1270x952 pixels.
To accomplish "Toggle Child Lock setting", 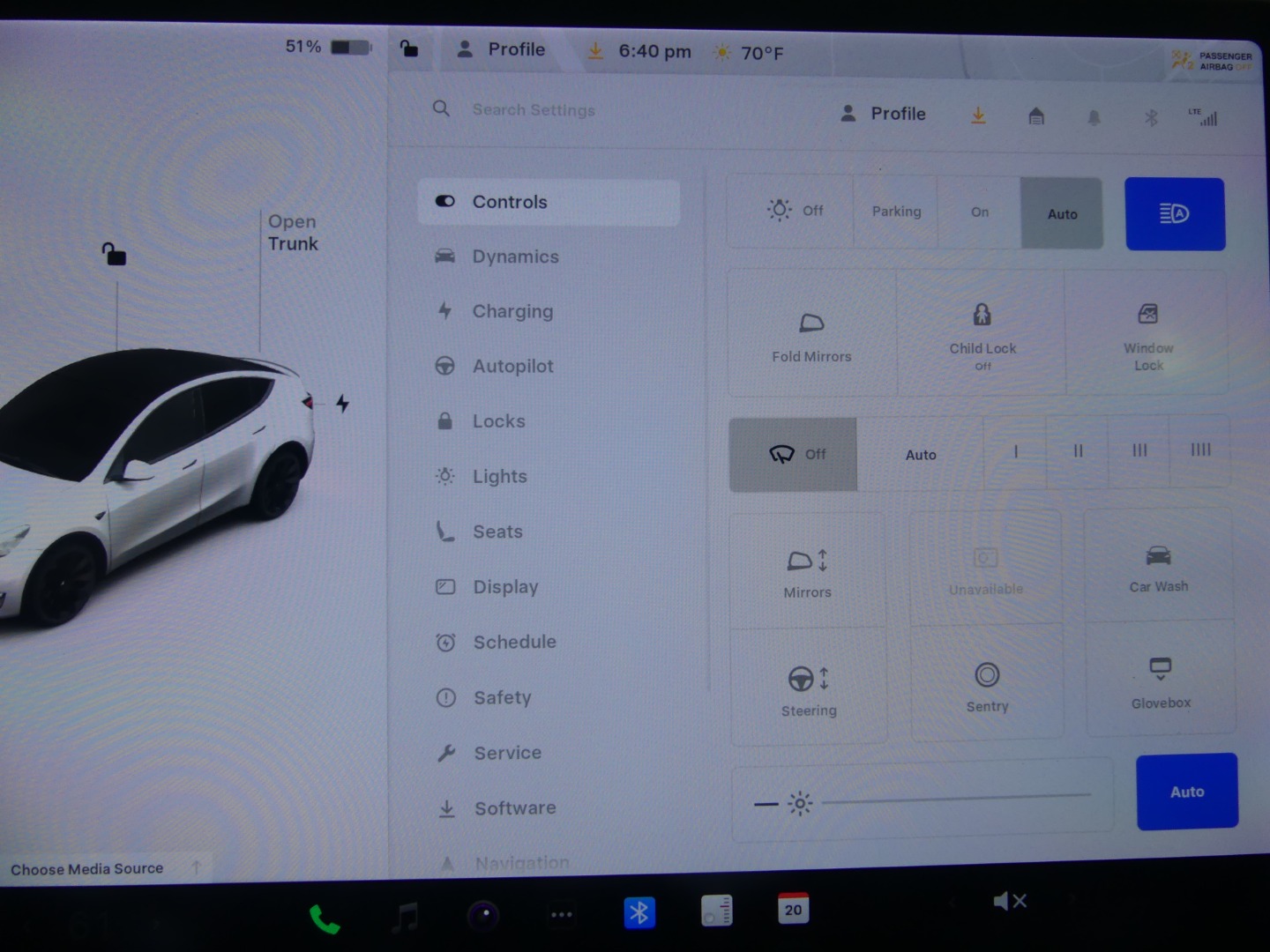I will coord(982,333).
